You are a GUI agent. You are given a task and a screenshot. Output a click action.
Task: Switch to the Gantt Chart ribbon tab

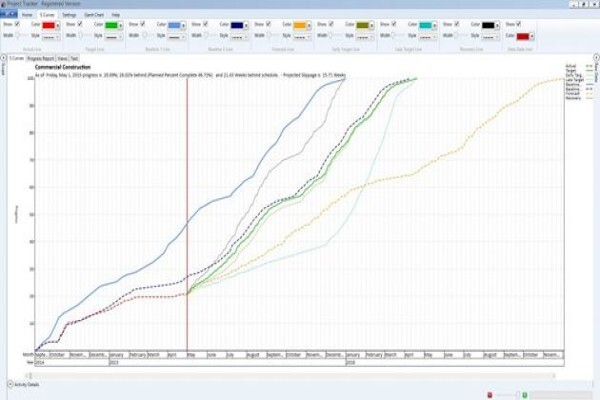(x=94, y=15)
